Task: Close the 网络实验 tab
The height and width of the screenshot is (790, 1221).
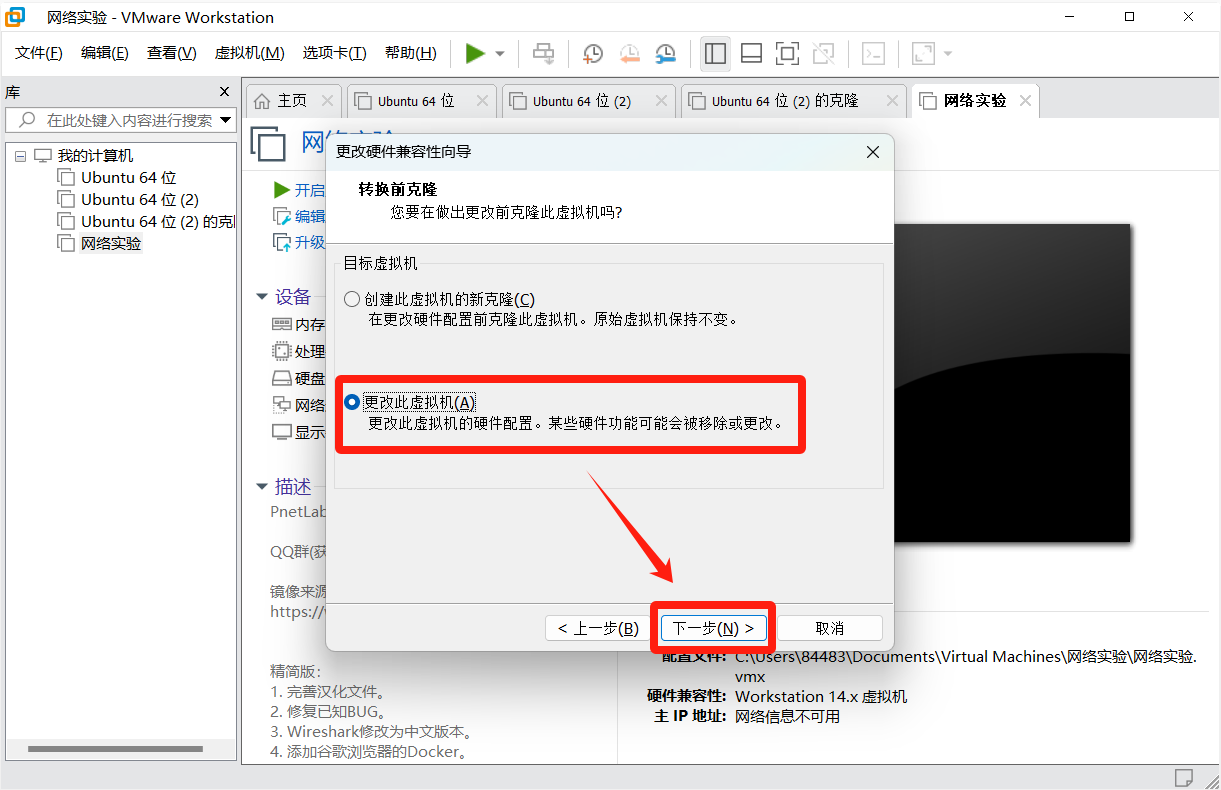Action: click(x=1025, y=101)
